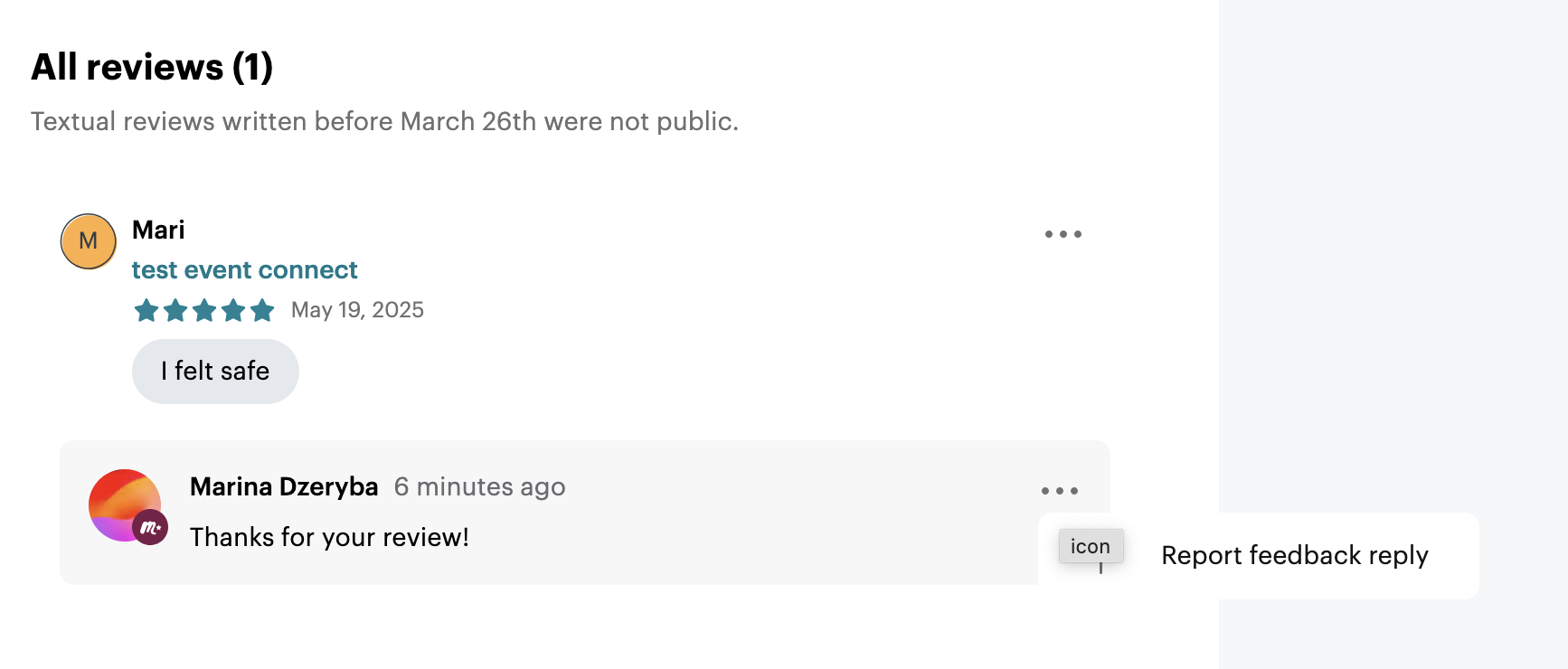Click the reply text 'Thanks for your review!'

click(329, 536)
